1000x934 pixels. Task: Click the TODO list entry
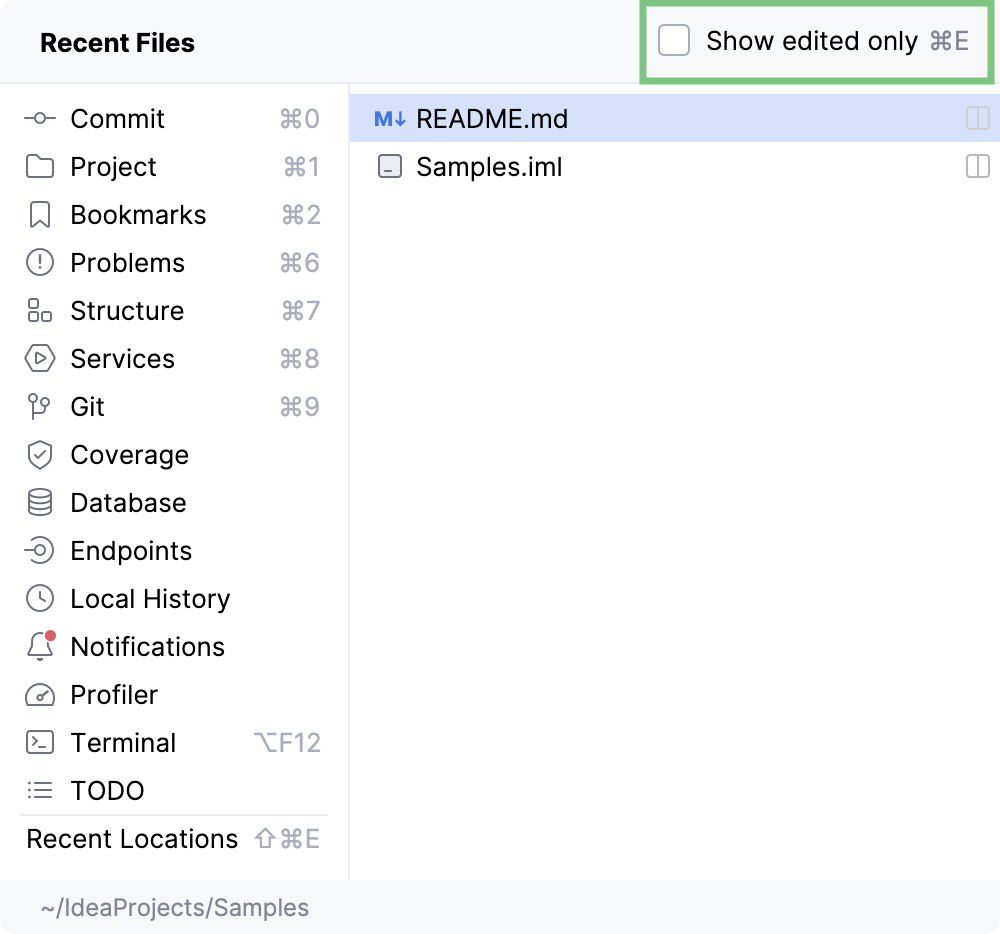point(107,791)
